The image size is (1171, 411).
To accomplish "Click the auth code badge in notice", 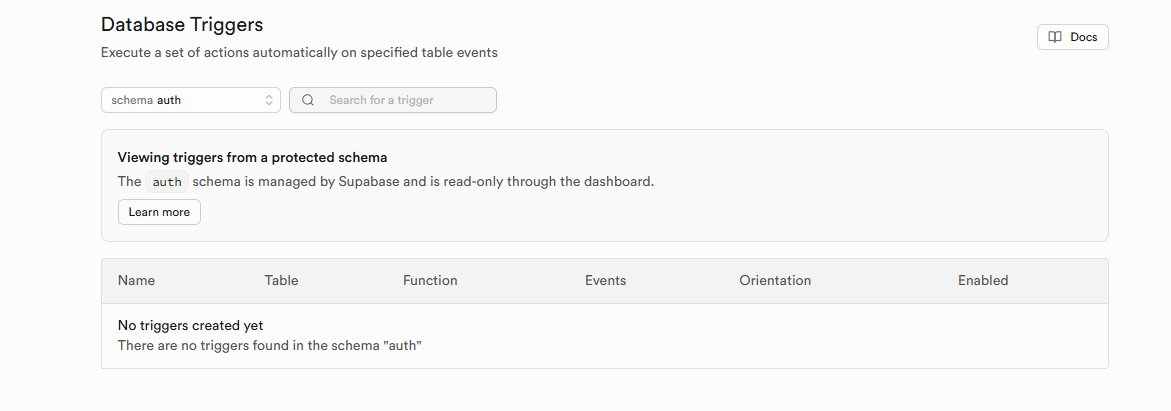I will coord(167,182).
